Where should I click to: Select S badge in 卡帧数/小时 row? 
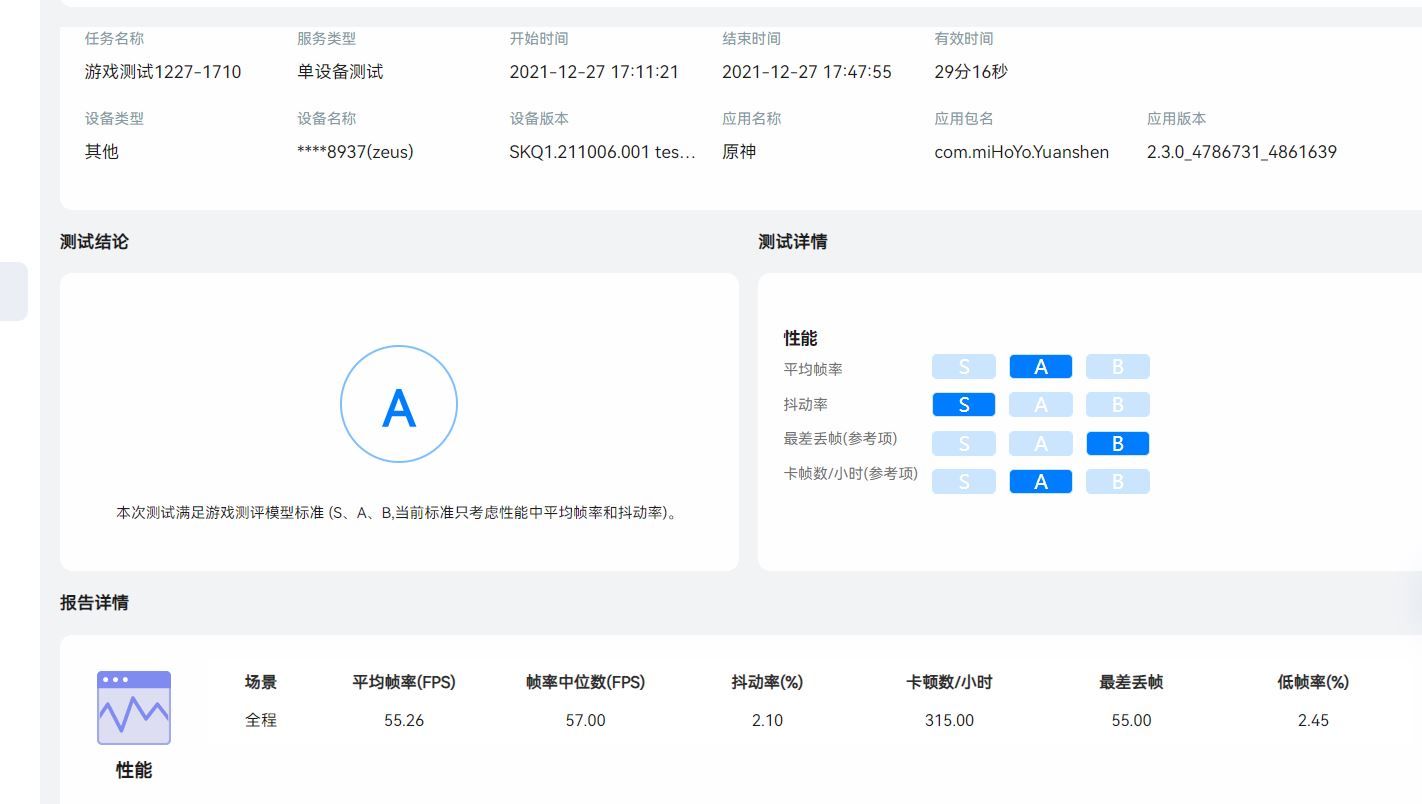coord(964,482)
